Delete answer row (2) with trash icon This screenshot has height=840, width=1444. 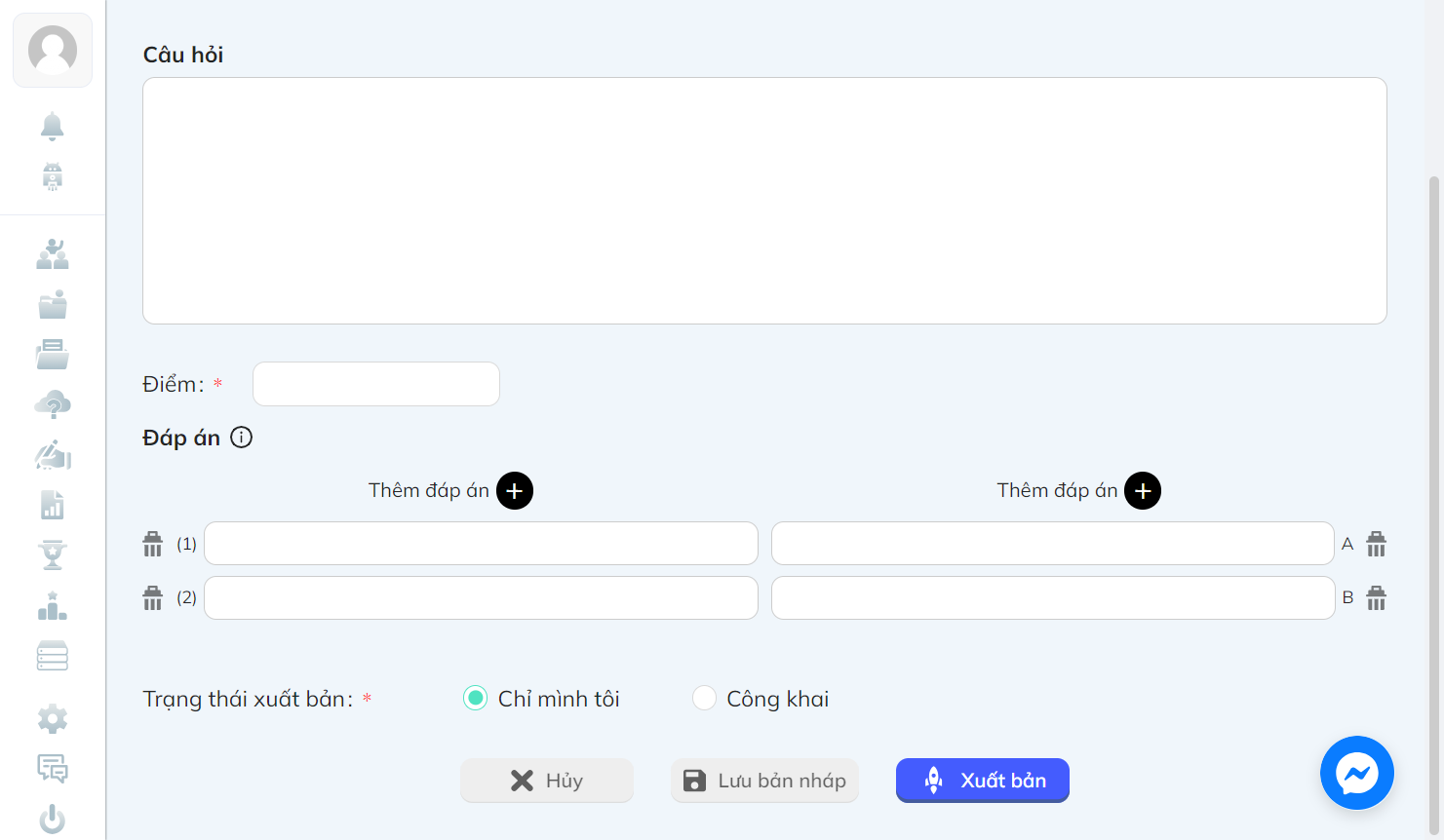[x=153, y=597]
